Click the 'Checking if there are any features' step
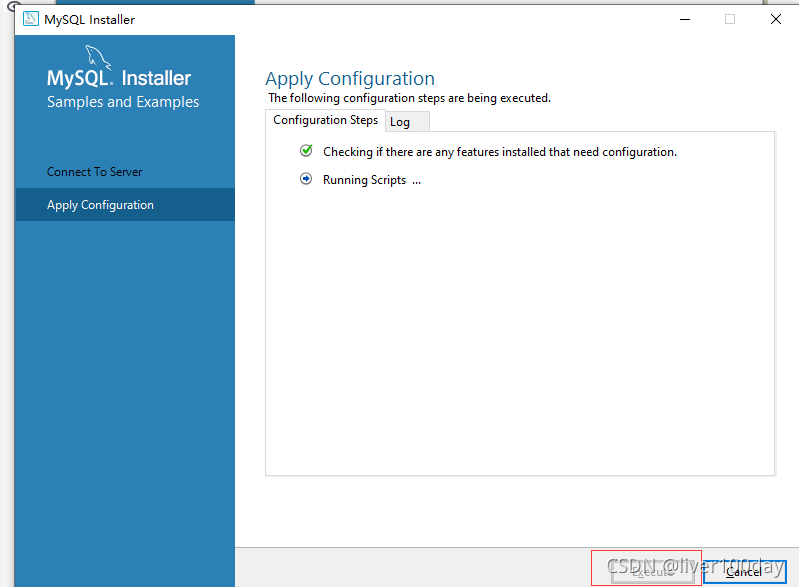Screen dimensions: 799x587 click(499, 152)
